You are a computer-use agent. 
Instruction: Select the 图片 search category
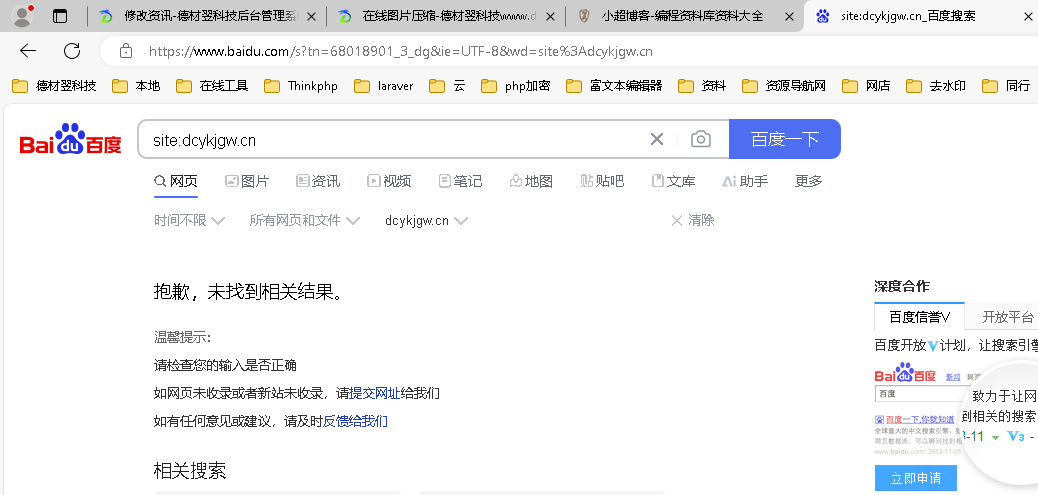247,181
